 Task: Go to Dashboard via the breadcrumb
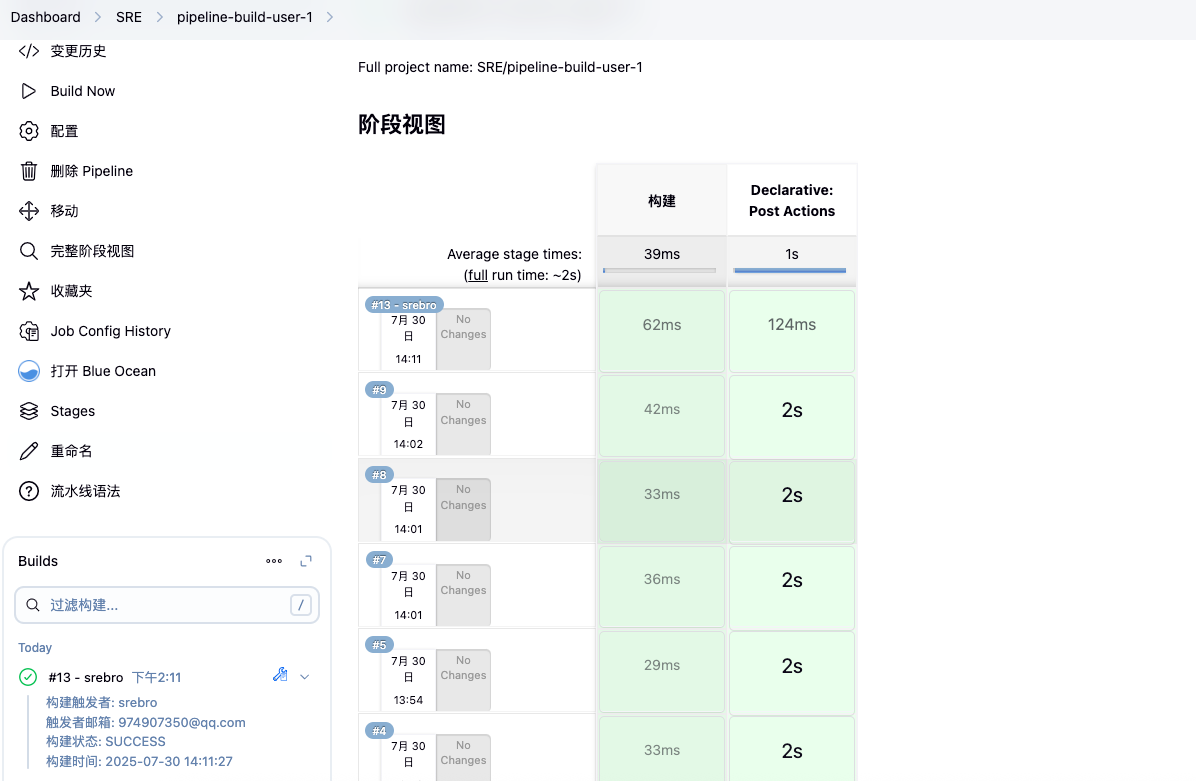tap(46, 17)
